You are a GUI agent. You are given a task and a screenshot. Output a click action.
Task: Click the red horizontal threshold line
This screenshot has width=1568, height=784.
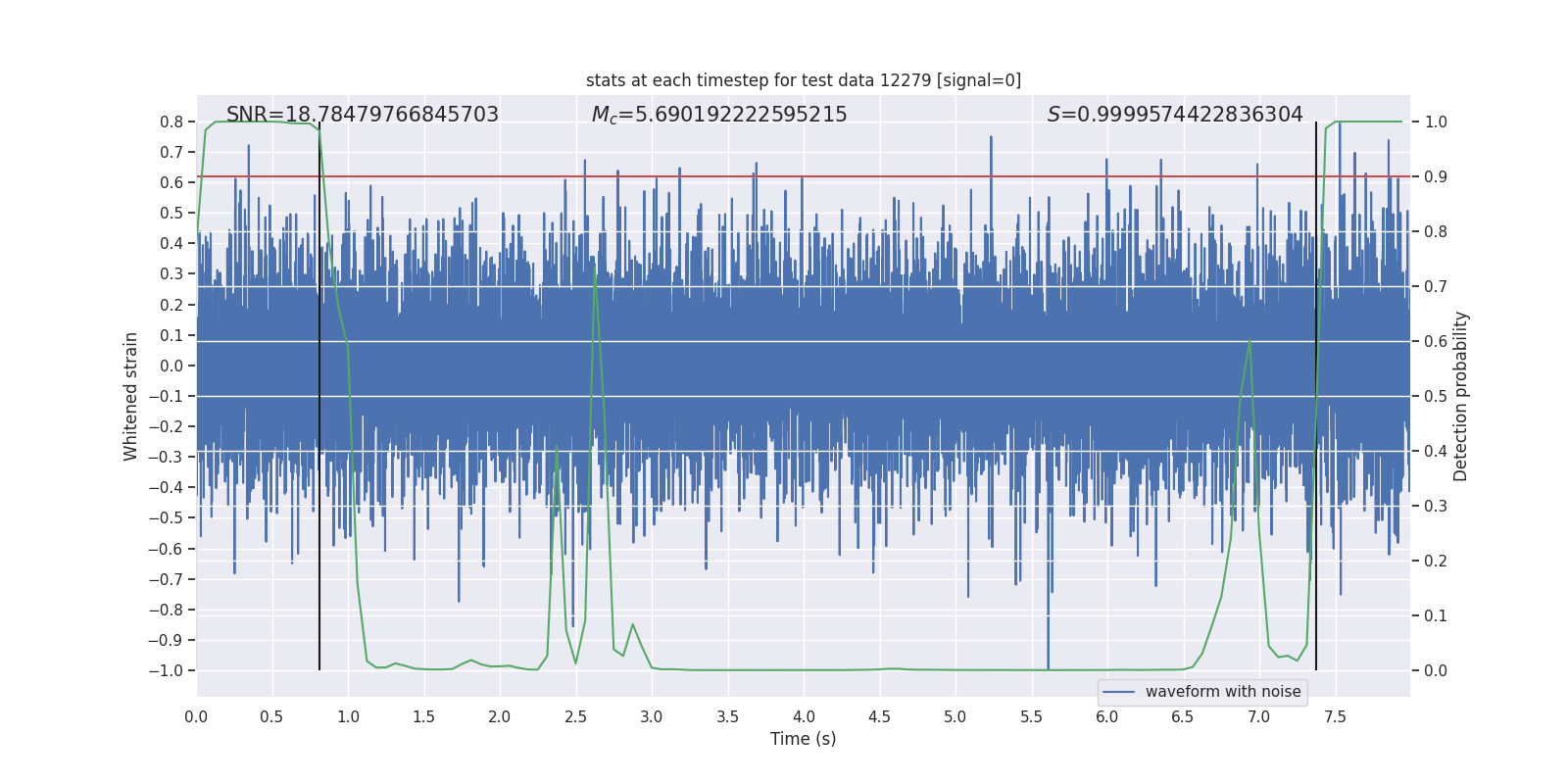(804, 176)
